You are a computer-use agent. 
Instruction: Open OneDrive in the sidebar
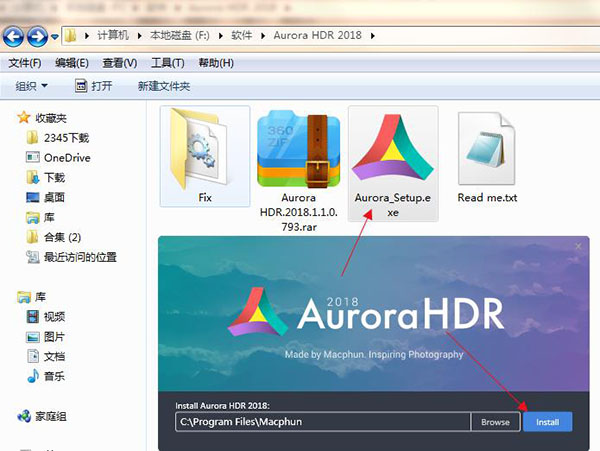pos(58,158)
